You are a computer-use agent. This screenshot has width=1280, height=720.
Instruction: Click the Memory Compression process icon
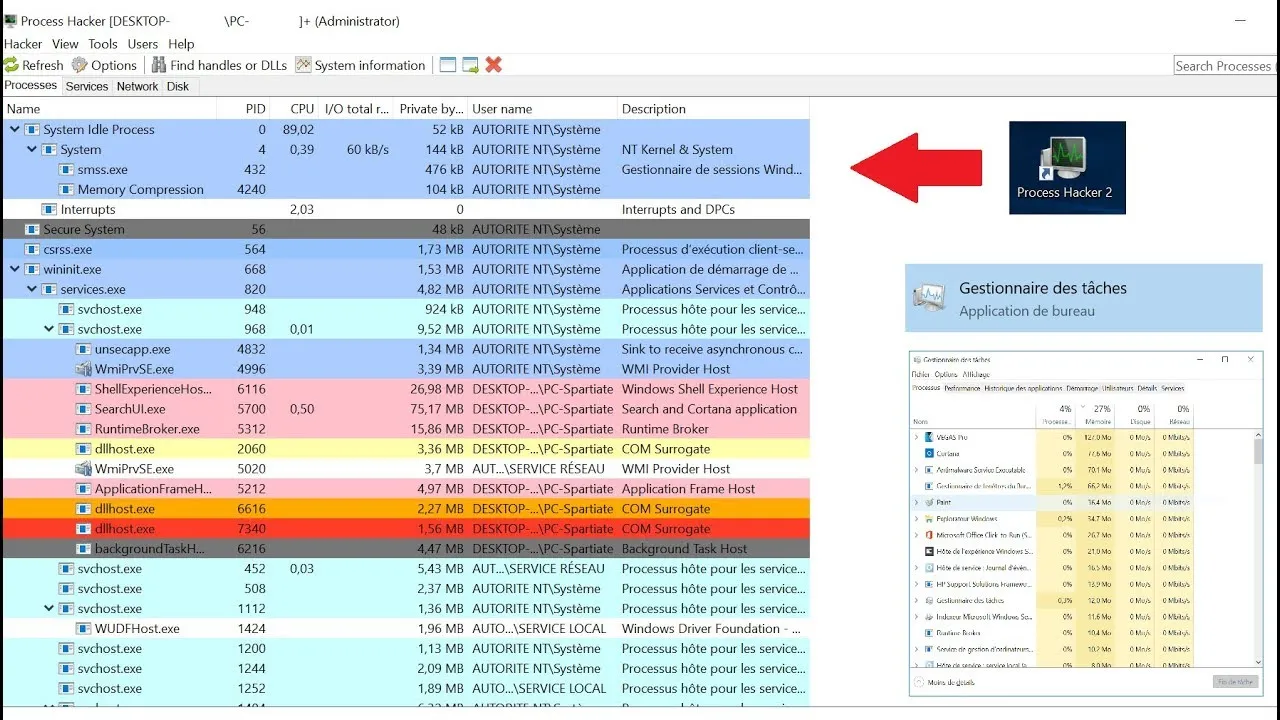(x=67, y=189)
